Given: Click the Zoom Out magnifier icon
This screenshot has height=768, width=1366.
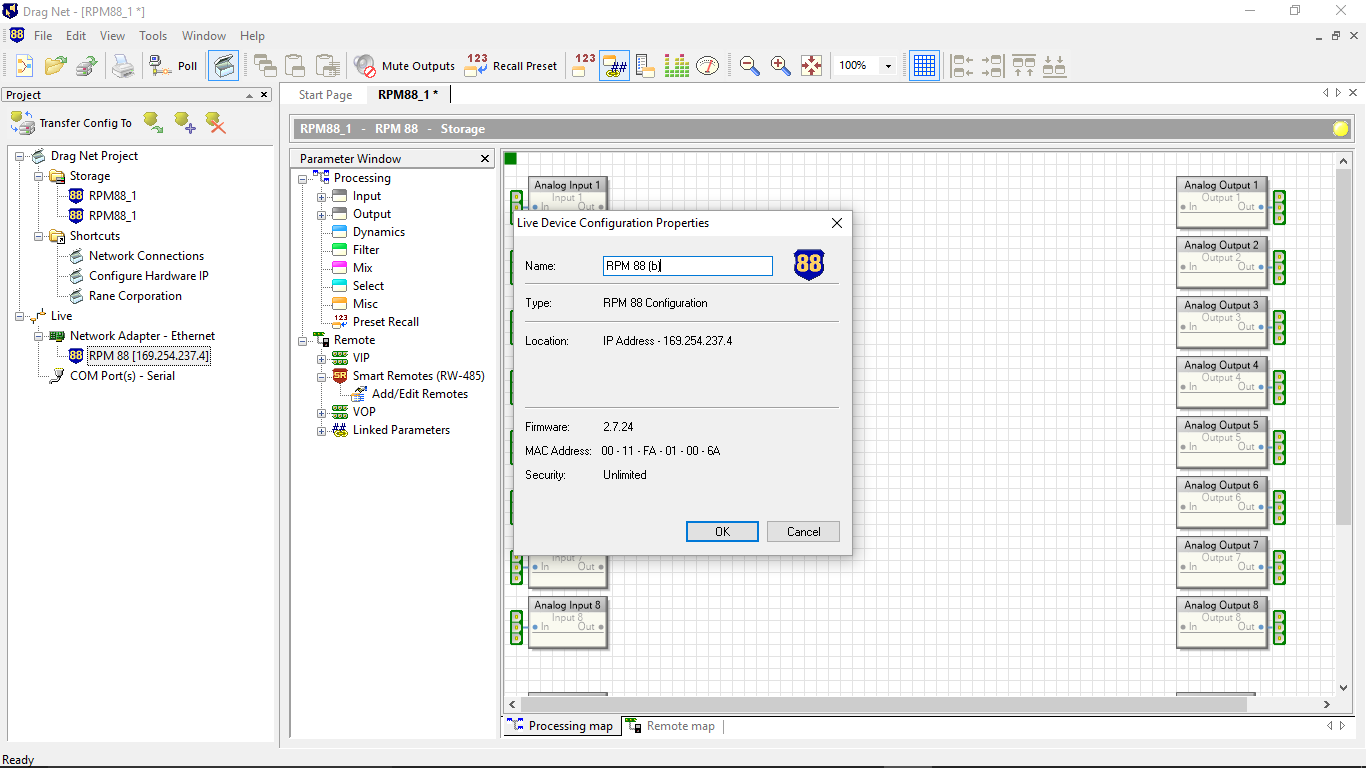Looking at the screenshot, I should coord(750,66).
